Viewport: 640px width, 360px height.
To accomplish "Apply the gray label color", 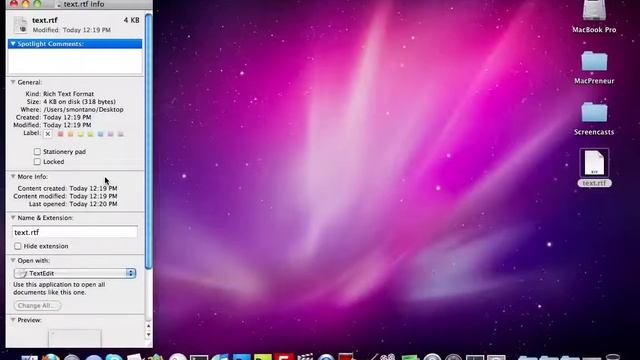I will coord(120,134).
